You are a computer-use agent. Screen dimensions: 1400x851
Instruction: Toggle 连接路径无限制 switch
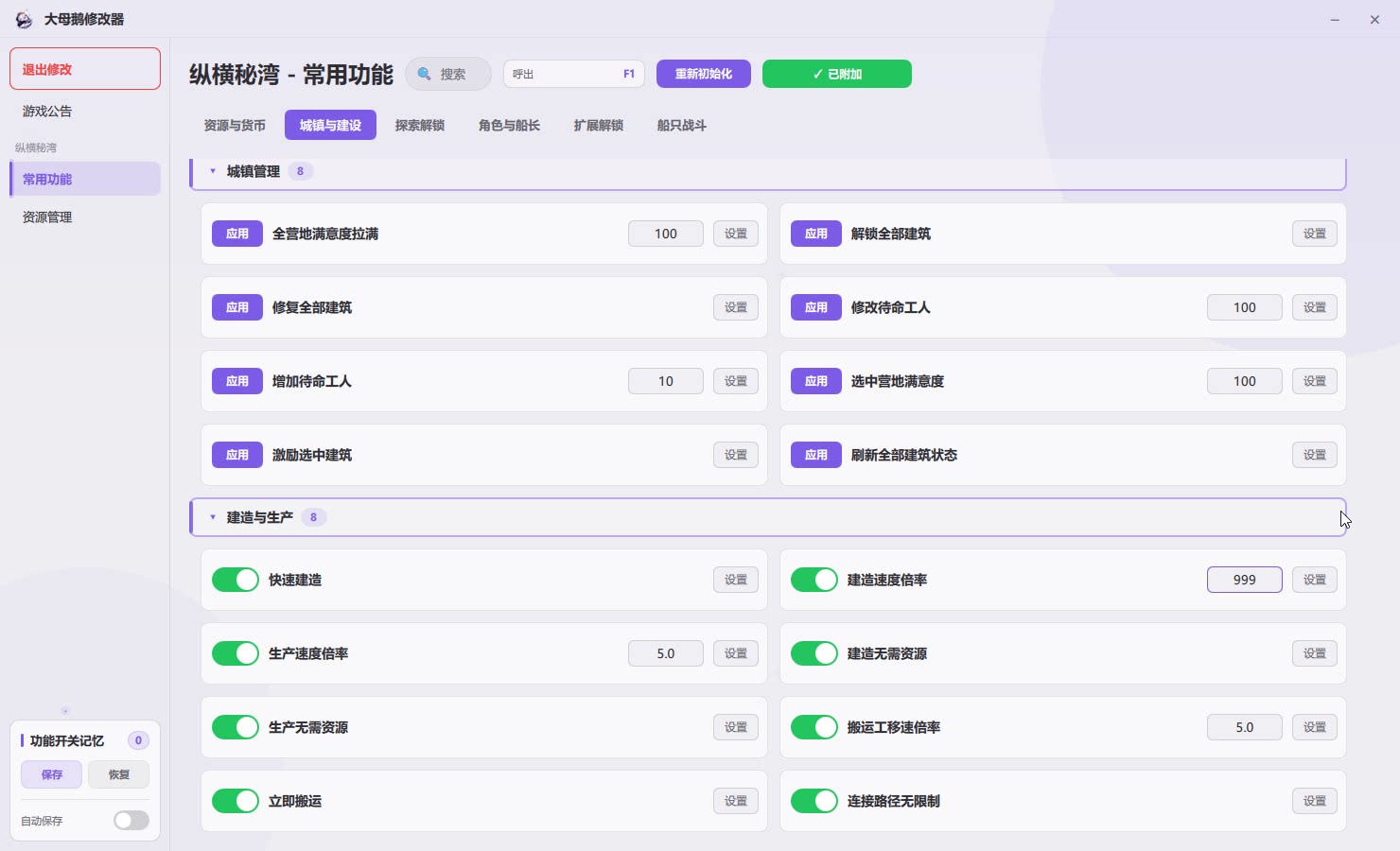click(814, 801)
